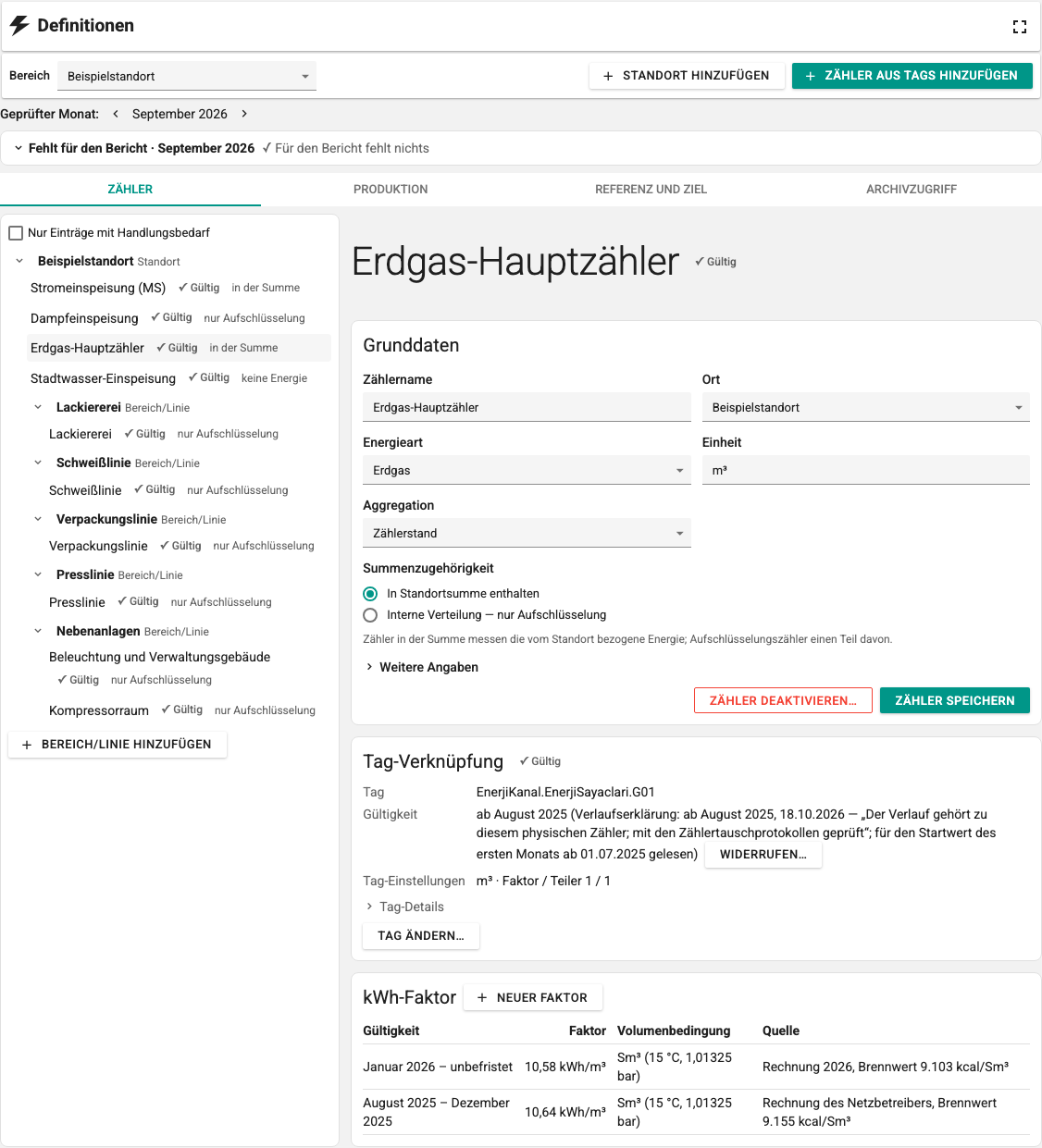Image resolution: width=1042 pixels, height=1148 pixels.
Task: Click 'August 2025 – Dezember 2025' validity cell
Action: (x=437, y=1112)
